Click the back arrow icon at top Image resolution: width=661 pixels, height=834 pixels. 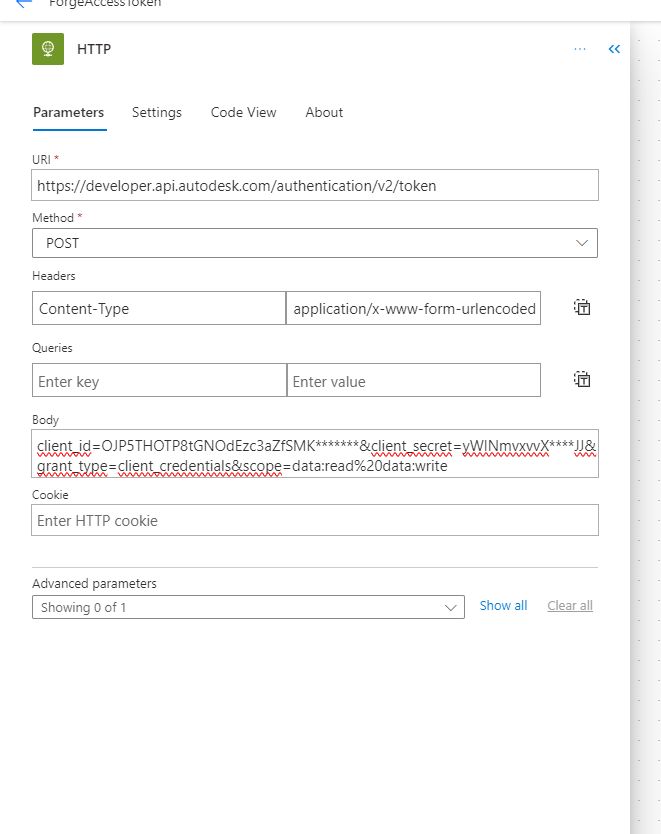pyautogui.click(x=24, y=3)
